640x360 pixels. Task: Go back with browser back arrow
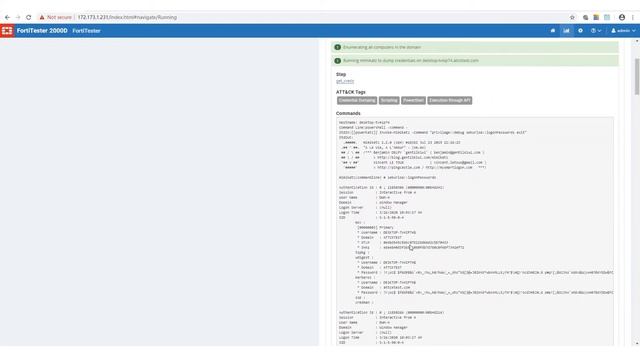coord(7,18)
